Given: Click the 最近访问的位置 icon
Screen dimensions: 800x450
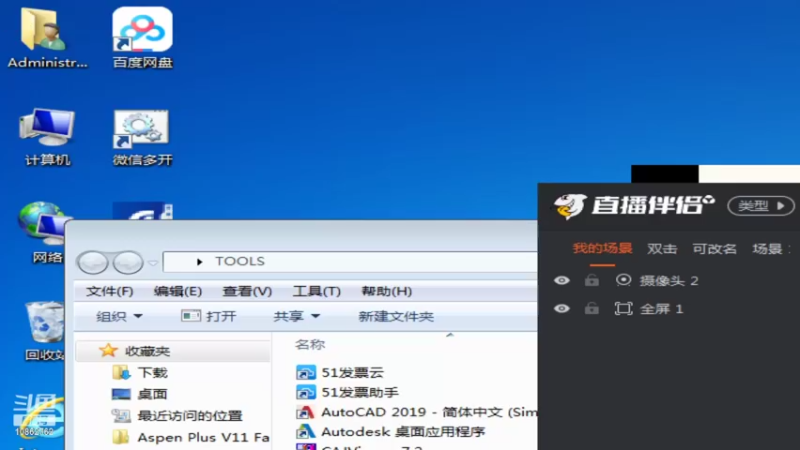Looking at the screenshot, I should pyautogui.click(x=121, y=415).
